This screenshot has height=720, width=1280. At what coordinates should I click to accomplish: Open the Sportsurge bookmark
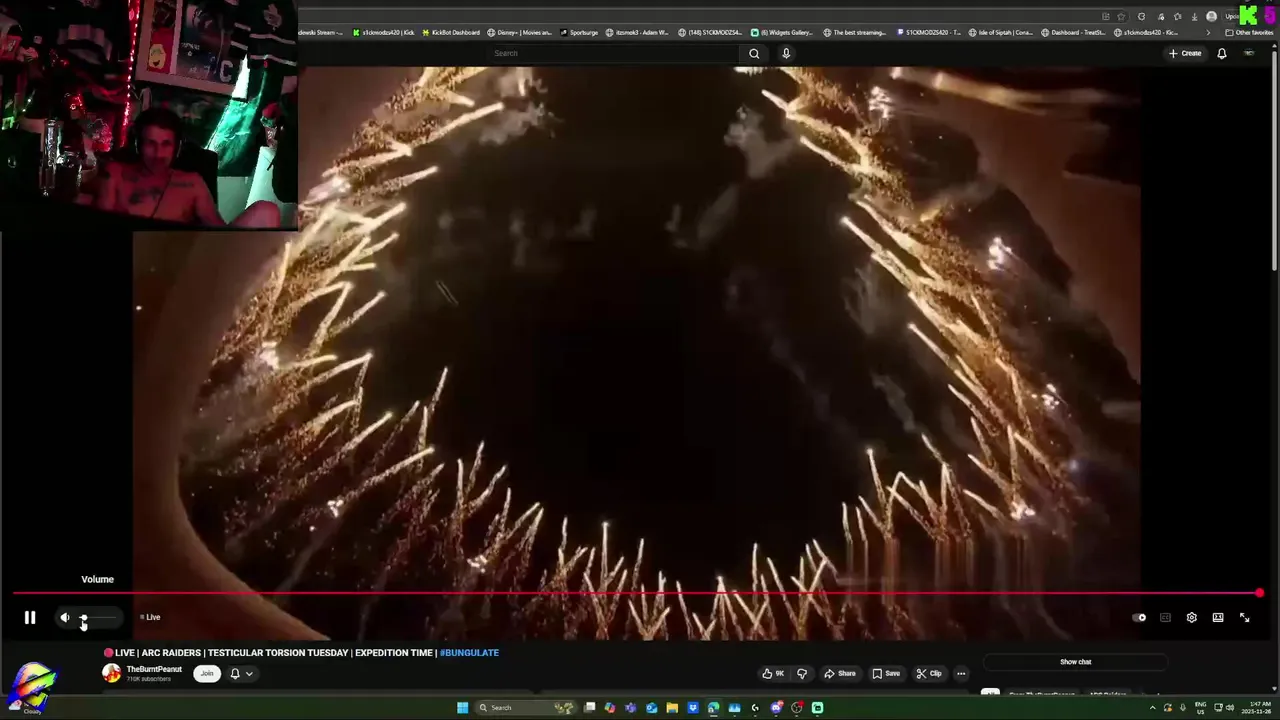pos(579,32)
